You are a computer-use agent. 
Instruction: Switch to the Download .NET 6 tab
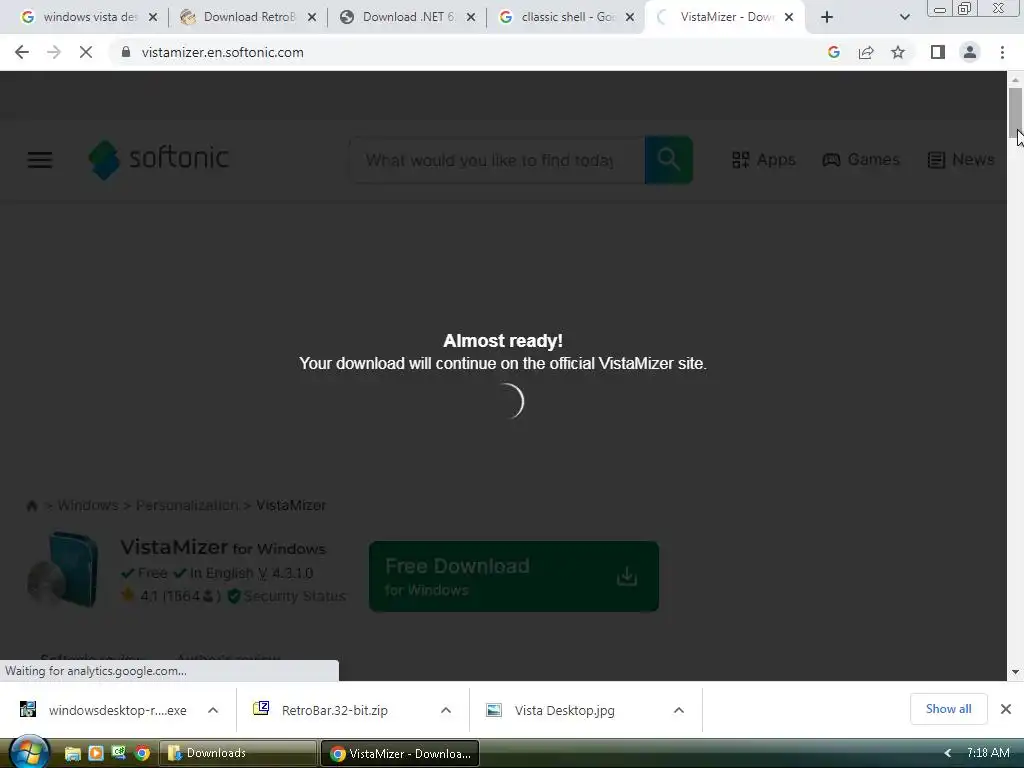(x=408, y=17)
